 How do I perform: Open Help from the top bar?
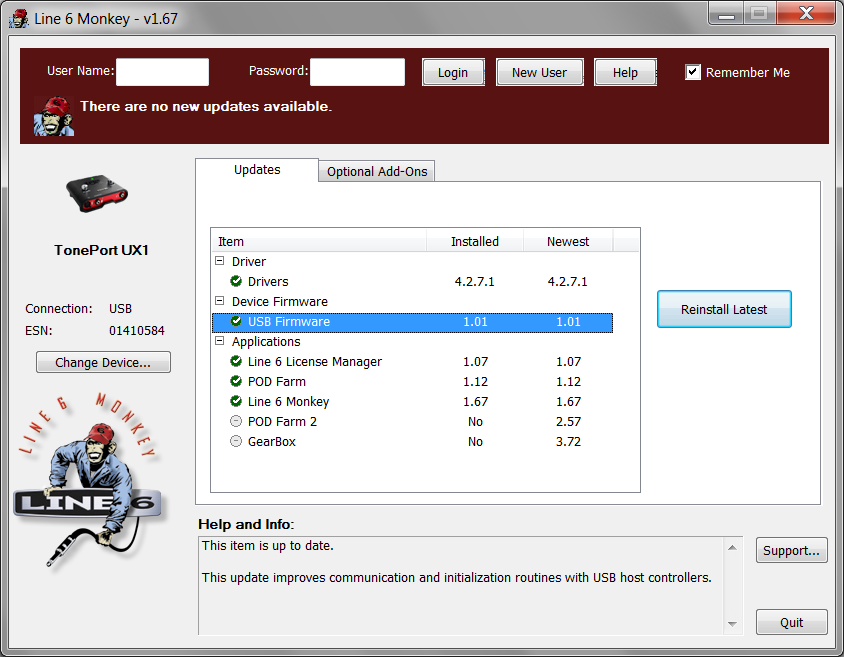(625, 72)
